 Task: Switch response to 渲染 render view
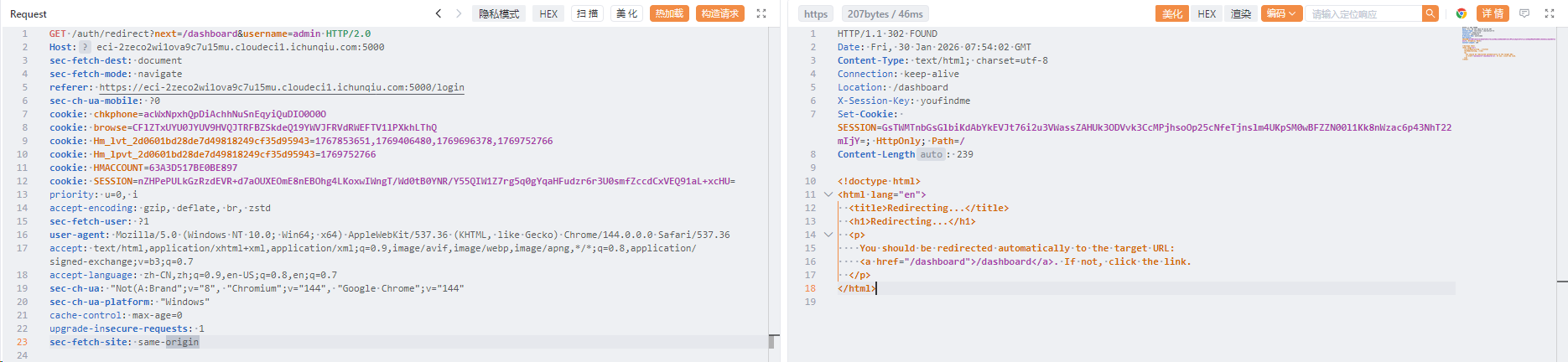tap(1241, 13)
